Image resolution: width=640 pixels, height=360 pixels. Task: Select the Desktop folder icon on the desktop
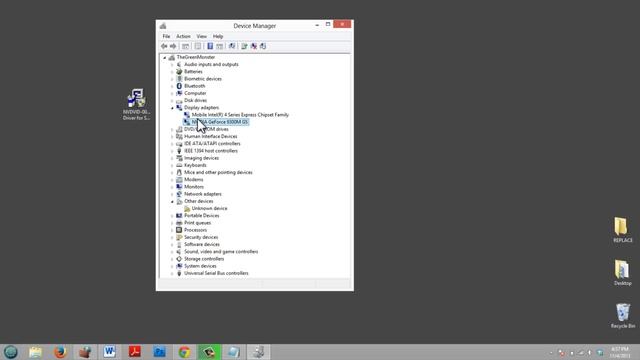622,272
